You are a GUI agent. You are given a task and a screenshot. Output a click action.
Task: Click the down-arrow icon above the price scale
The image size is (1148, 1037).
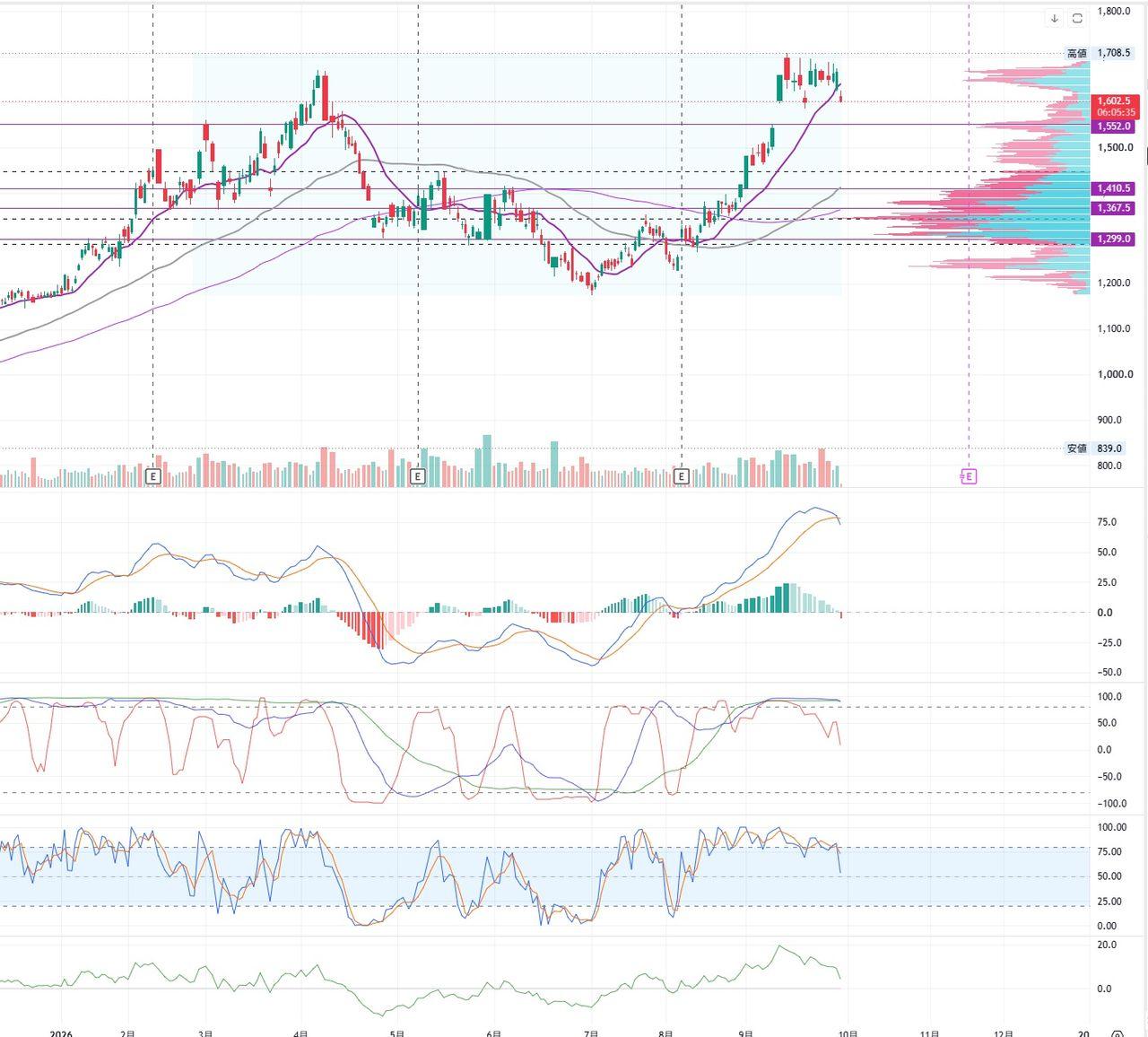[1055, 18]
